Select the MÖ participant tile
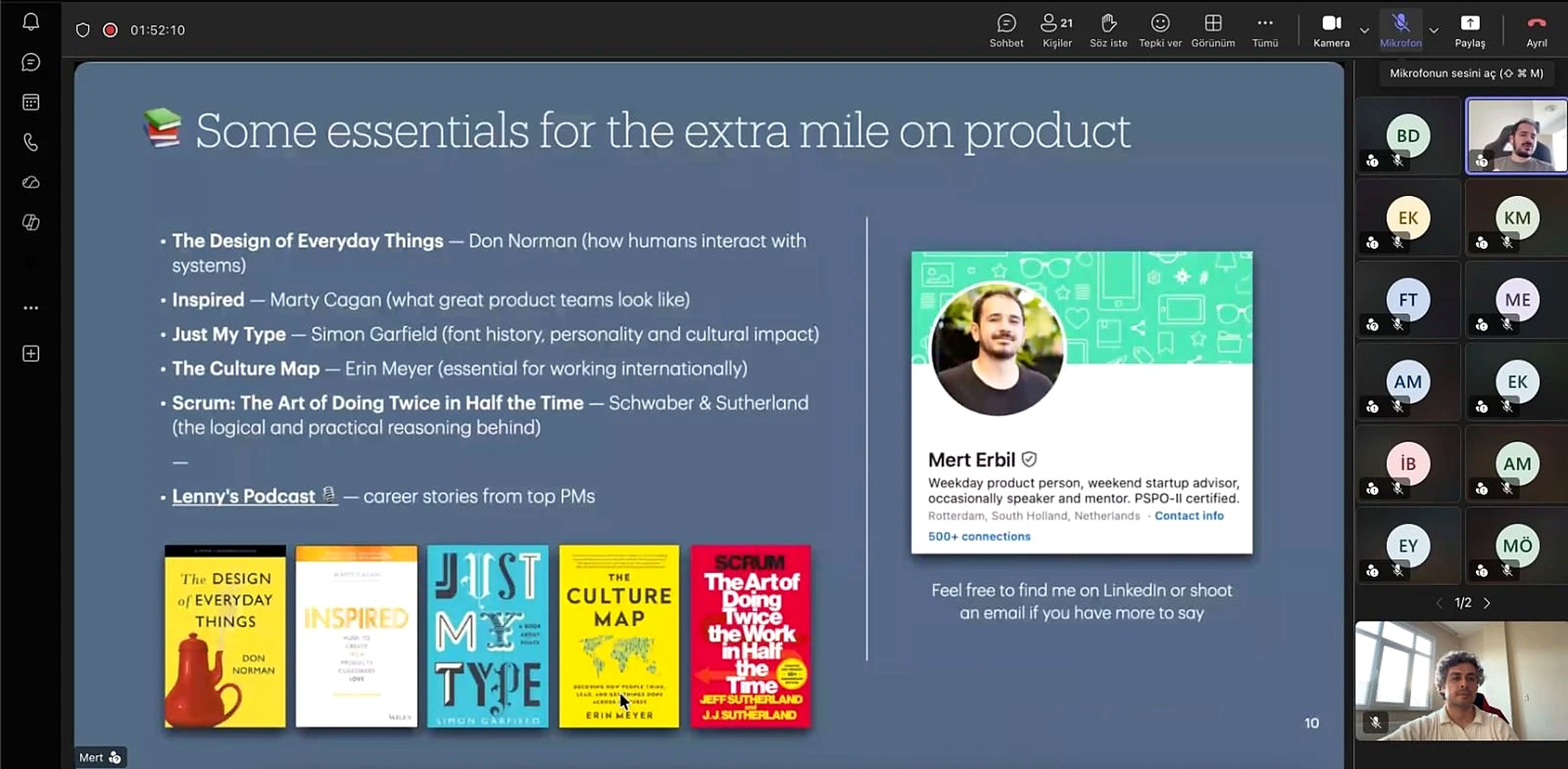 [1516, 546]
